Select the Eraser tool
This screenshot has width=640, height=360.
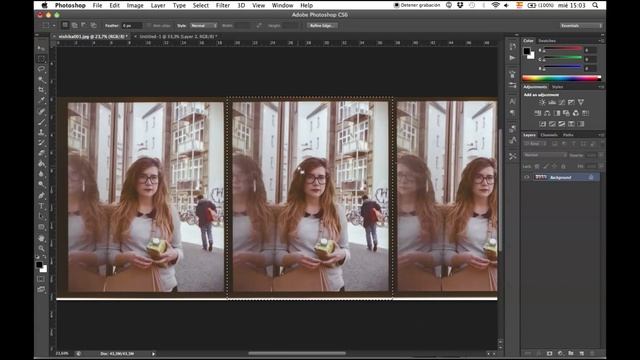[41, 153]
